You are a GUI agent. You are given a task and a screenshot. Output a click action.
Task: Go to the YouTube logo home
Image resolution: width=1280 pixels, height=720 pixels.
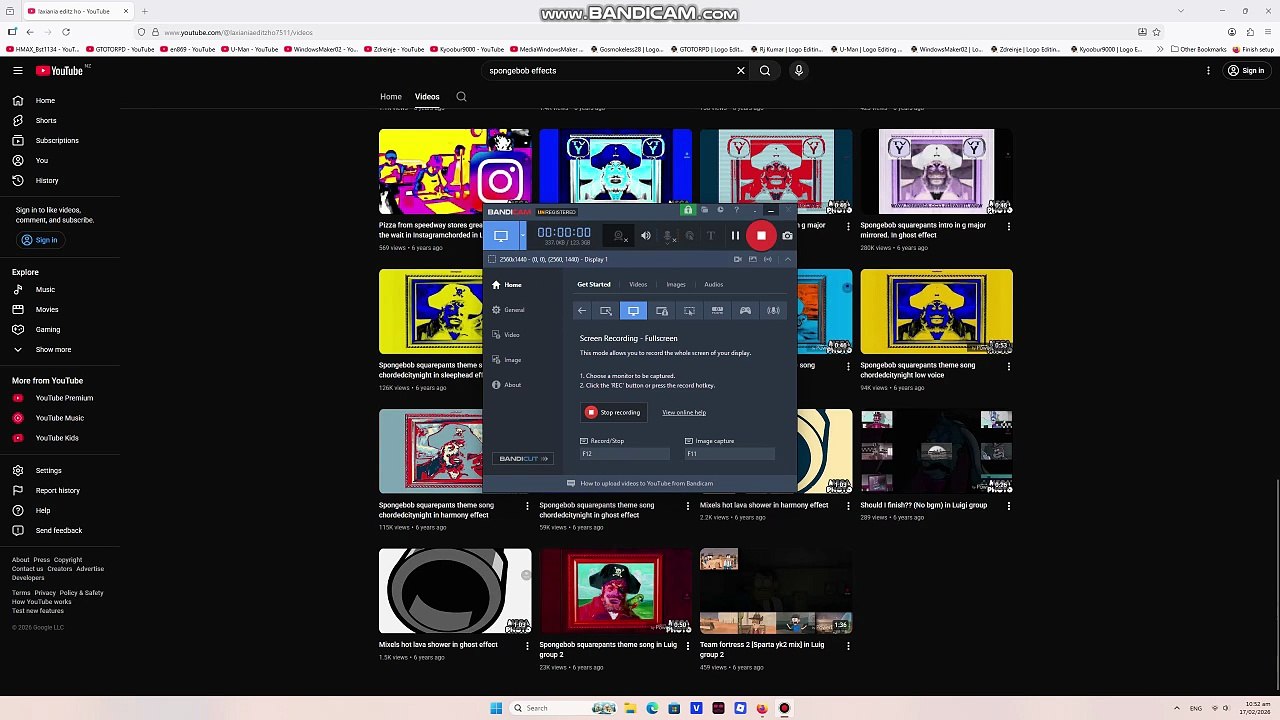(62, 71)
